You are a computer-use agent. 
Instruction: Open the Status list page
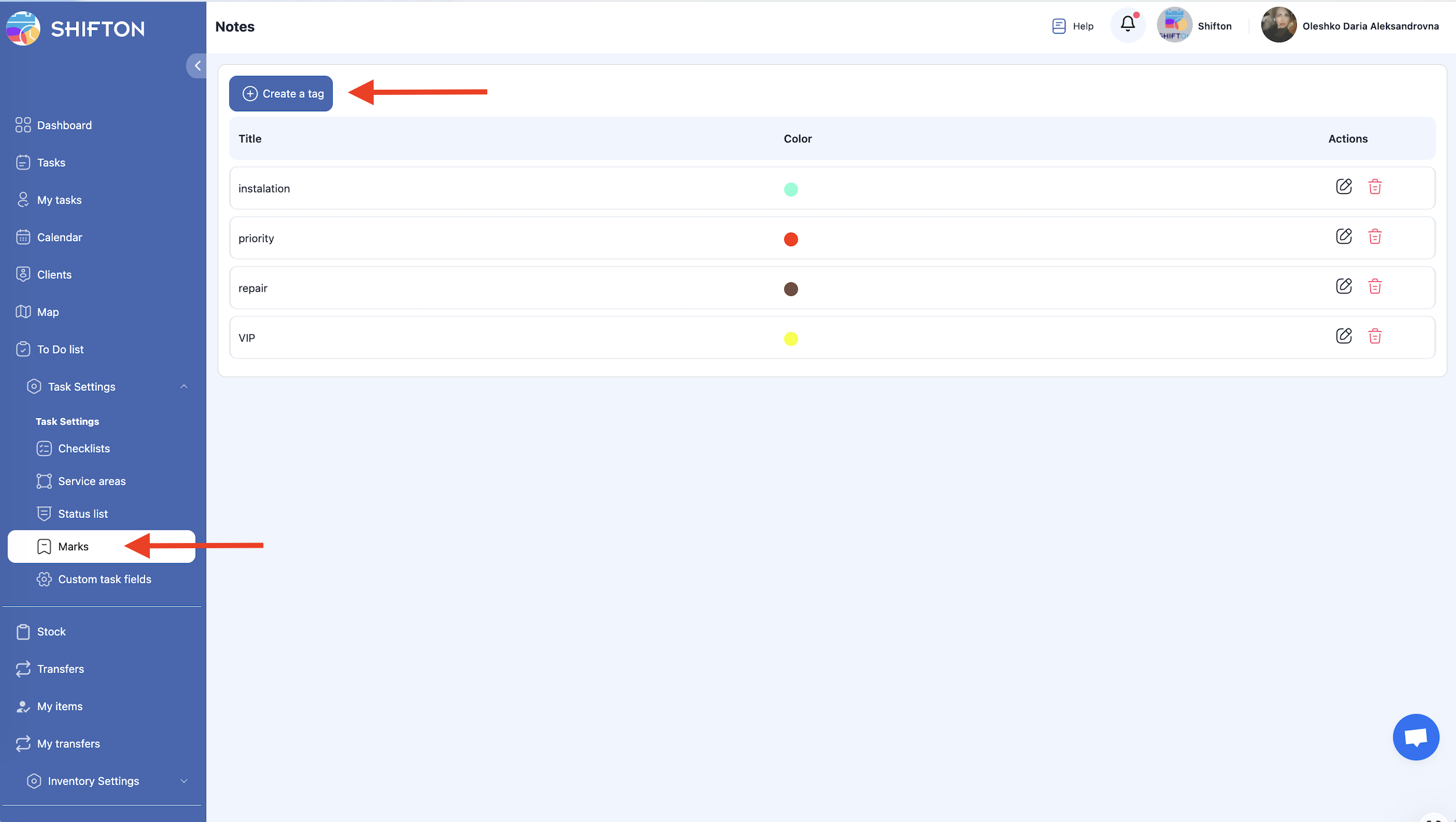pos(83,514)
